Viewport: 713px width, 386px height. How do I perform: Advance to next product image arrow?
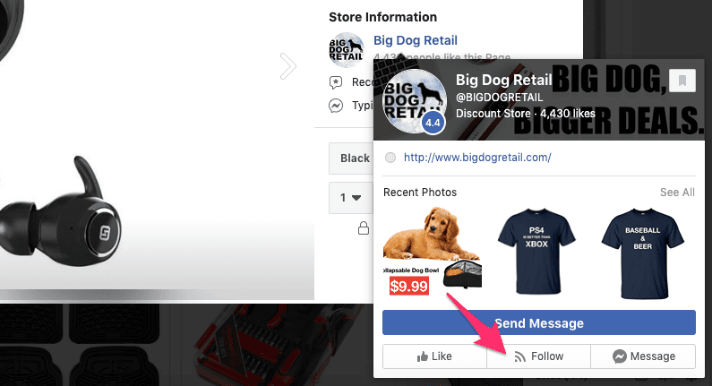click(287, 66)
